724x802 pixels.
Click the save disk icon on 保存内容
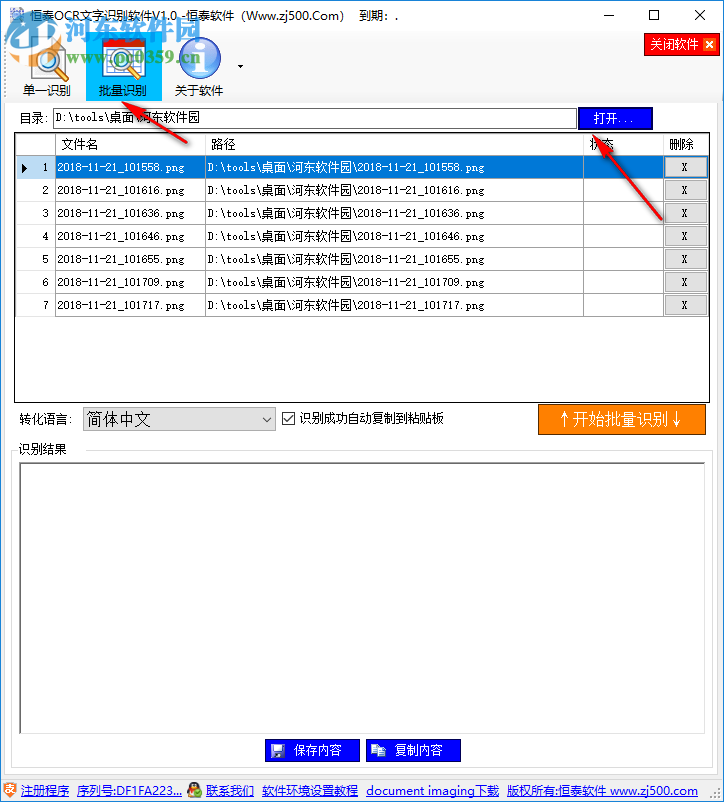coord(278,750)
